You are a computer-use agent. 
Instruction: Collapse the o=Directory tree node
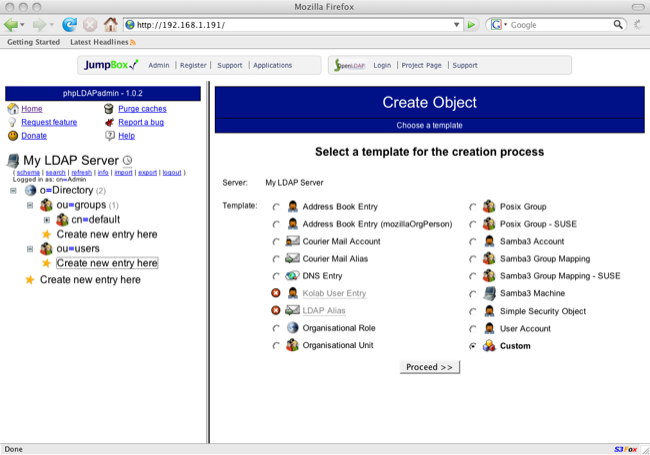pos(13,191)
